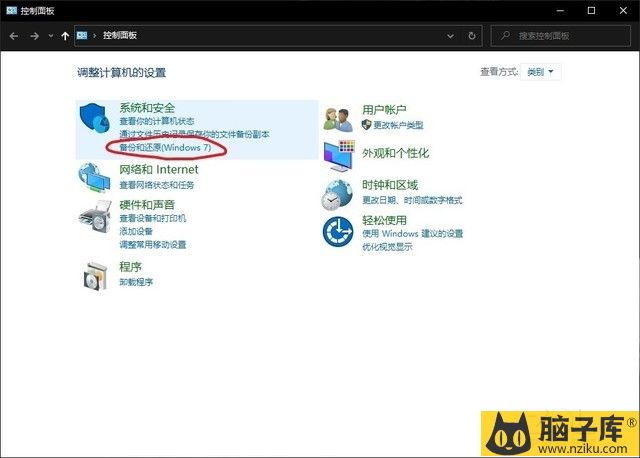Open the 类别 view-by dropdown

[x=540, y=72]
